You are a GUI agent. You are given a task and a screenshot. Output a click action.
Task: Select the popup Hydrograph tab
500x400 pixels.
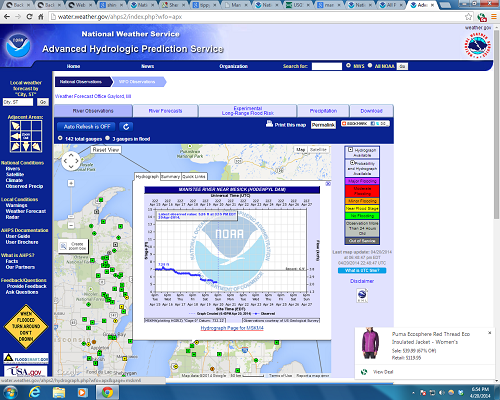coord(147,176)
